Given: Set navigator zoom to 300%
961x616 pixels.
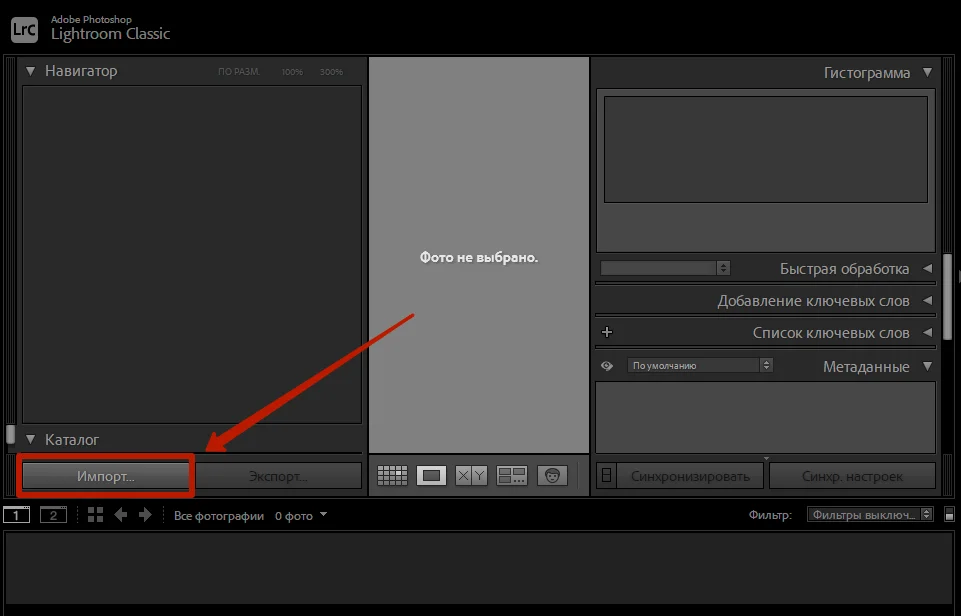Looking at the screenshot, I should [x=331, y=72].
